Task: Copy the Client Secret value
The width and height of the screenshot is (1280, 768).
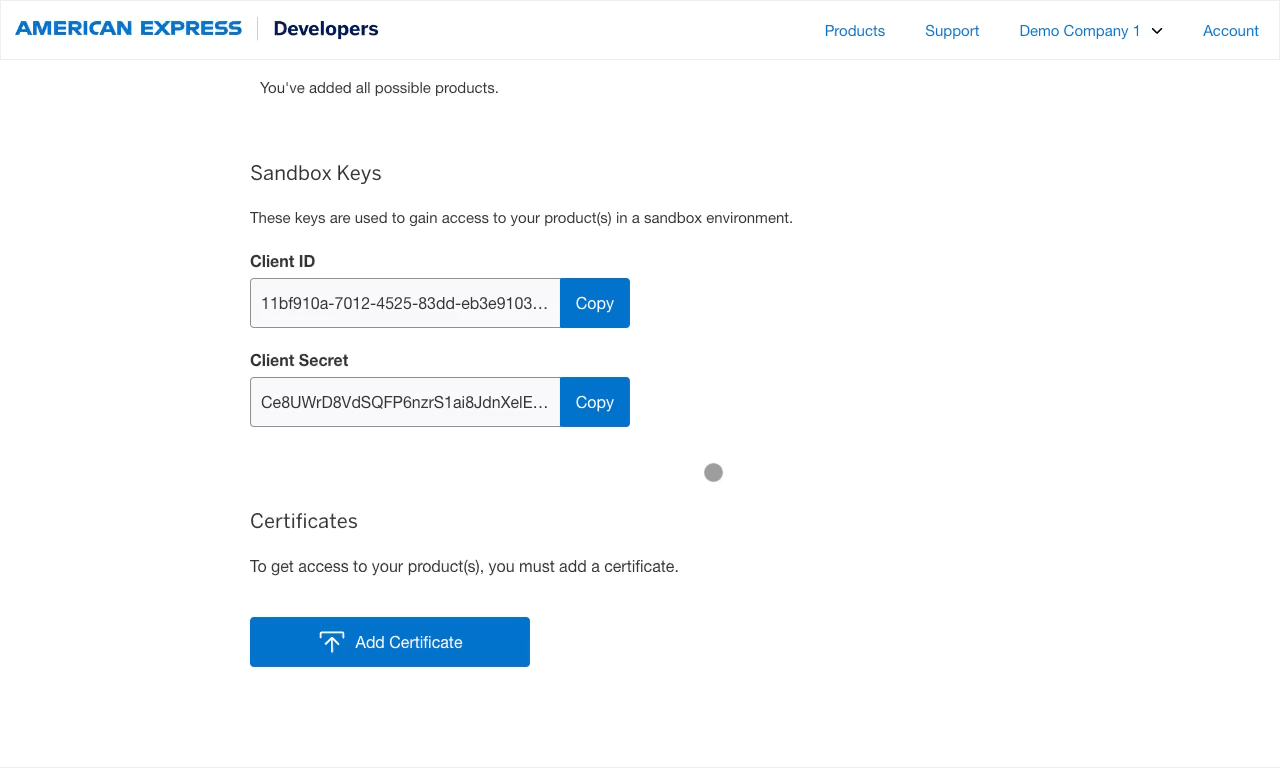Action: pos(594,402)
